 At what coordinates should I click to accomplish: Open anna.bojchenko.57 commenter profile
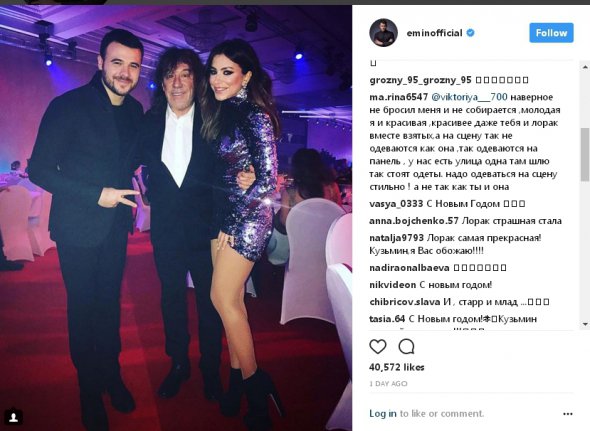[x=414, y=221]
